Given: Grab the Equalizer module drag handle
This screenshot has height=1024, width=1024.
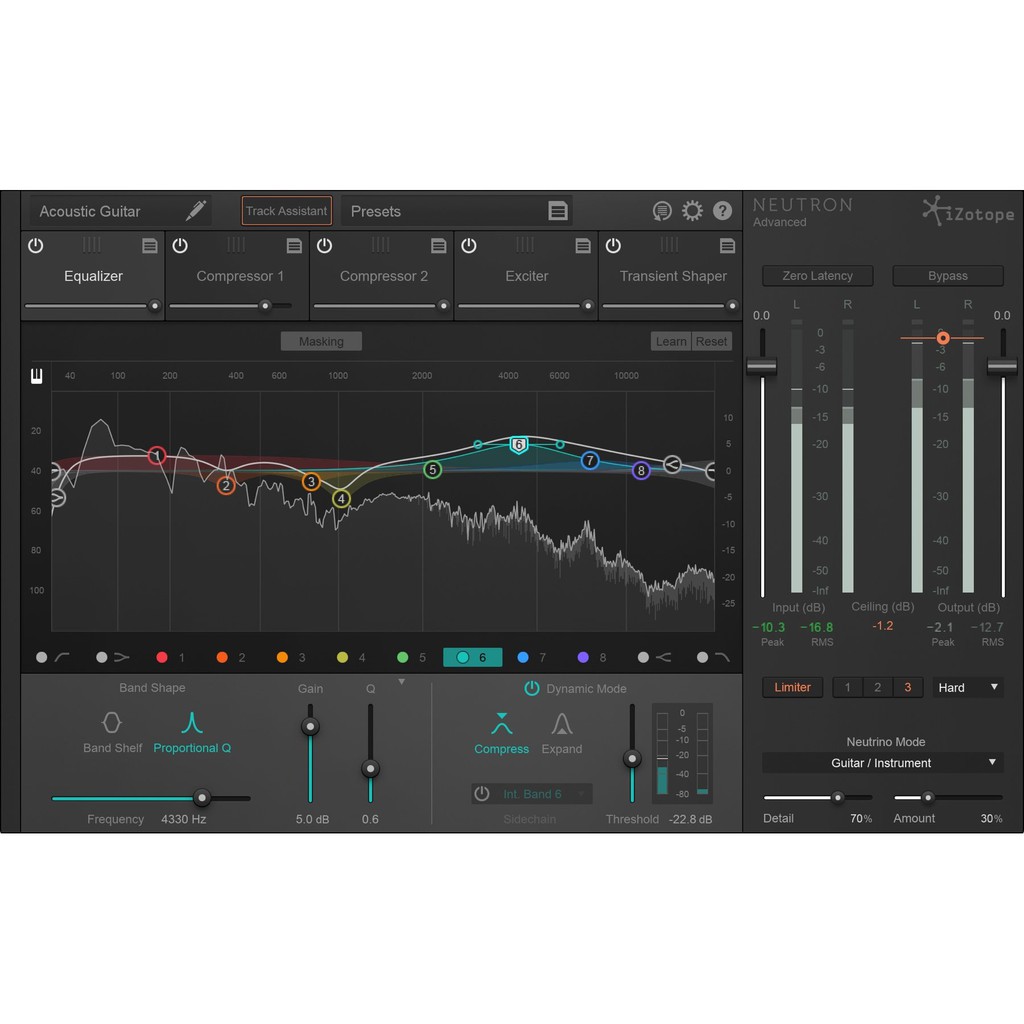Looking at the screenshot, I should [x=91, y=245].
